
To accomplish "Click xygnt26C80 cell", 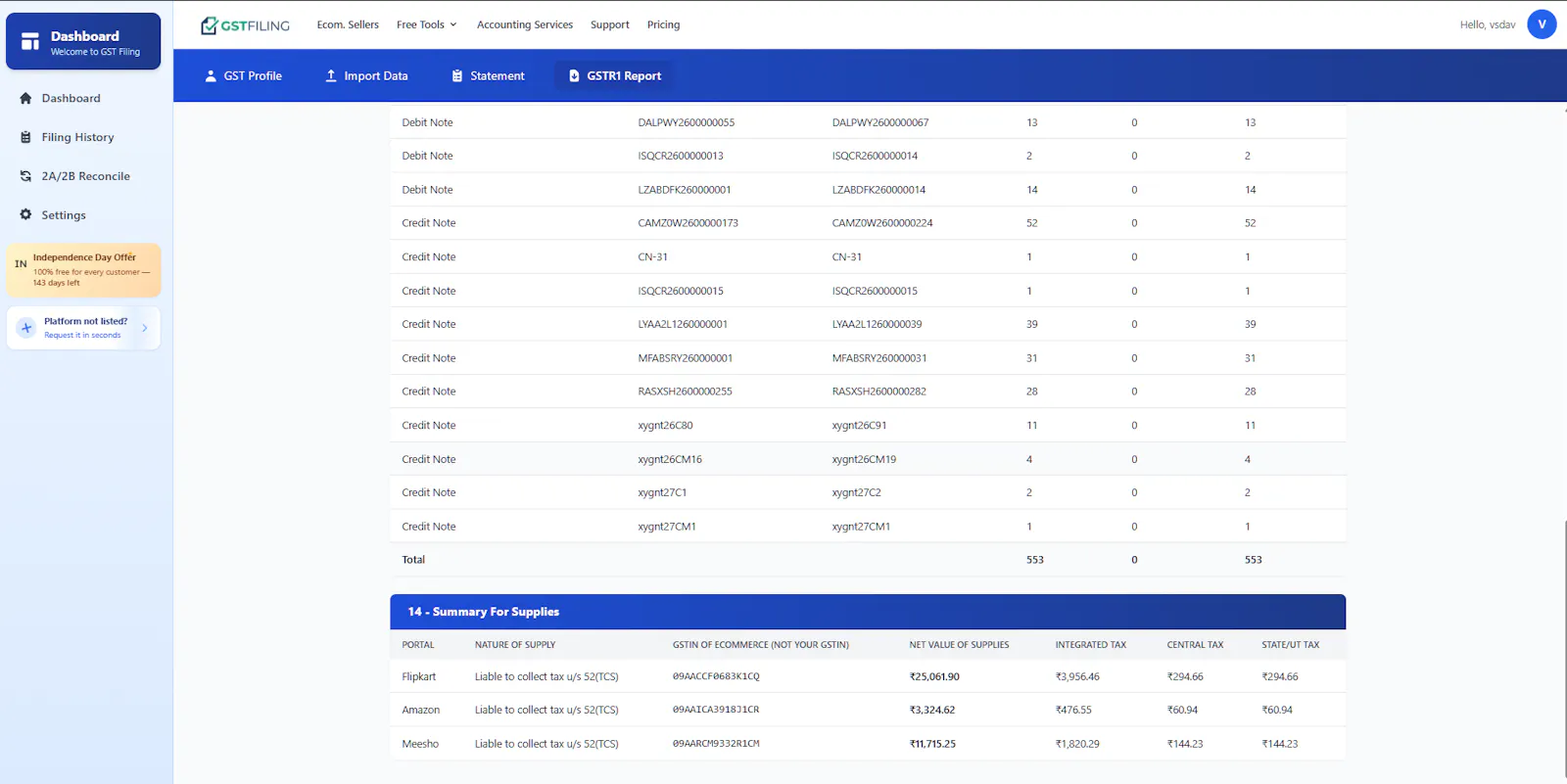I will [x=665, y=426].
